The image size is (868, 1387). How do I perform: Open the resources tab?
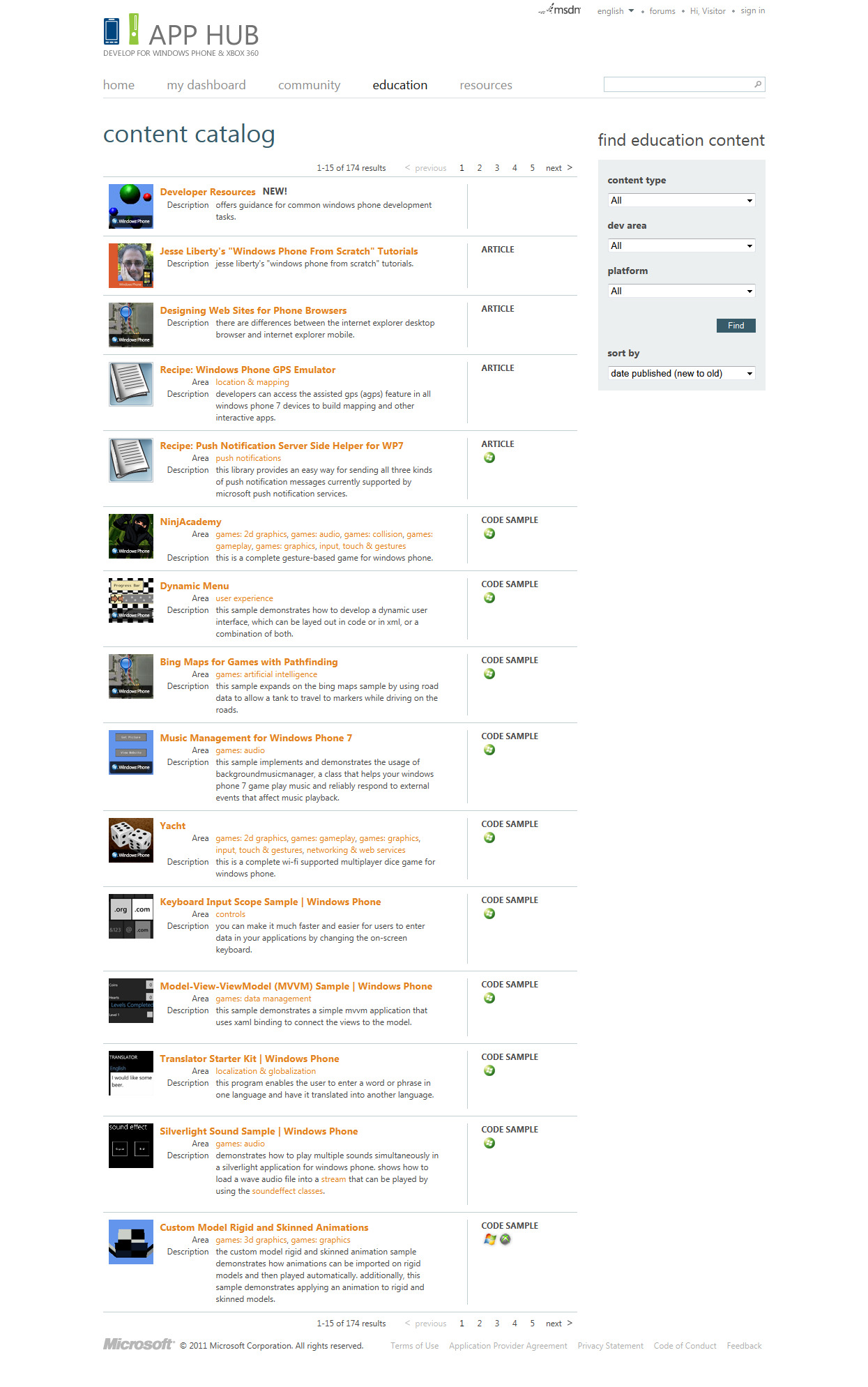(x=486, y=85)
